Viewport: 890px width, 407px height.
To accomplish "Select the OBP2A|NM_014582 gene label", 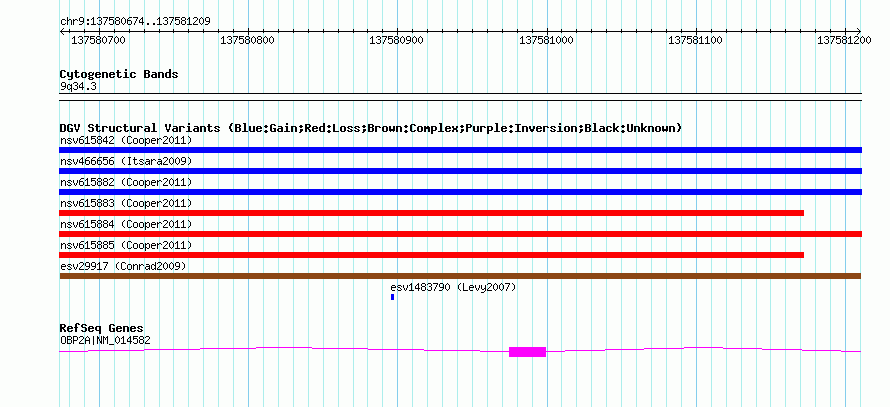I will tap(105, 341).
